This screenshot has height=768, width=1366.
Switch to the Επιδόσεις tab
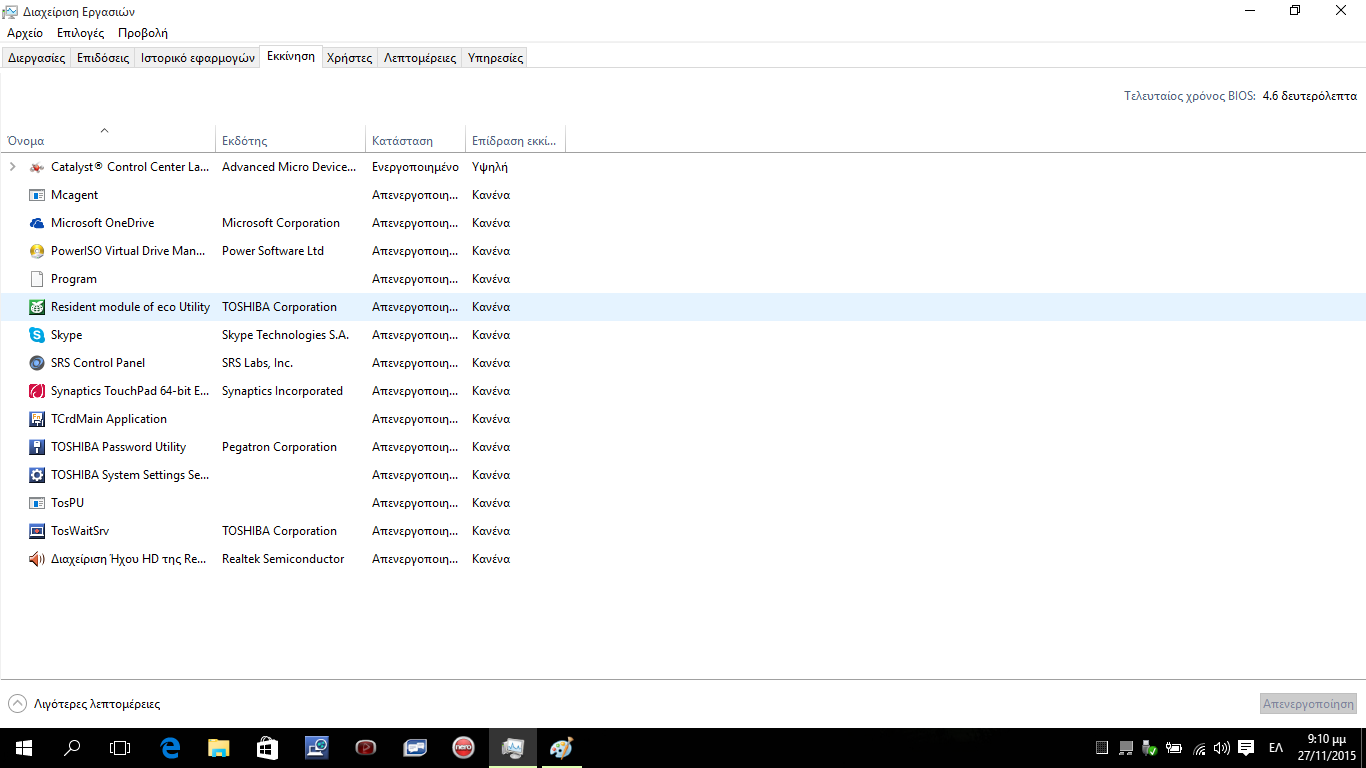[x=103, y=58]
